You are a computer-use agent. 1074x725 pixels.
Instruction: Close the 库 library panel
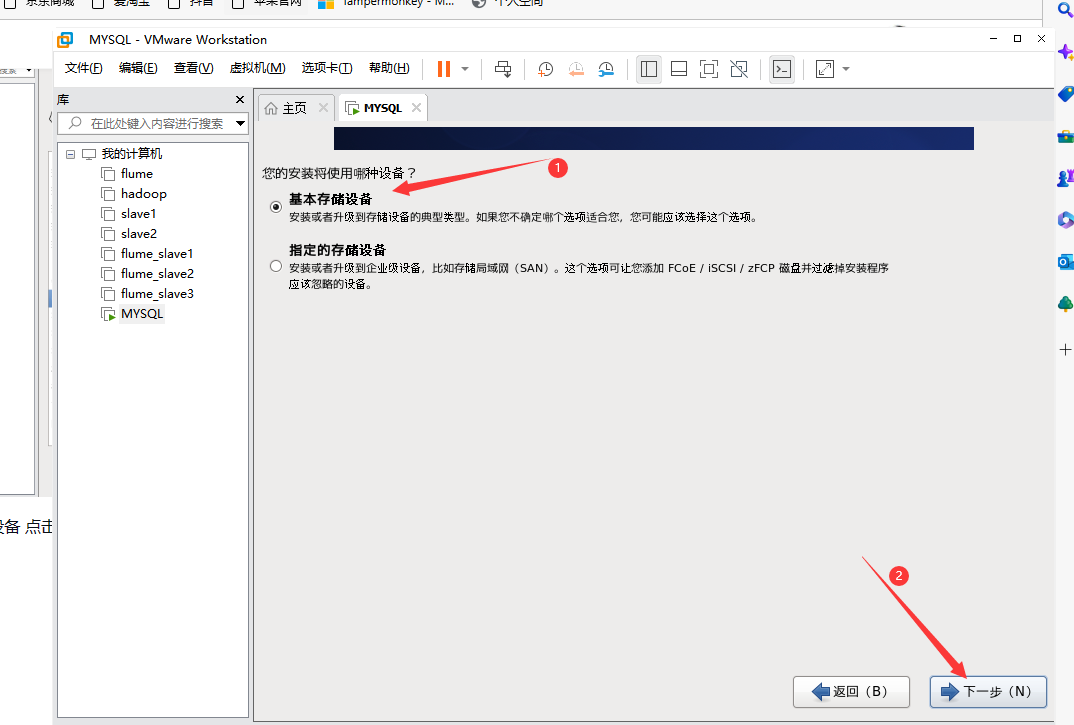click(x=240, y=99)
